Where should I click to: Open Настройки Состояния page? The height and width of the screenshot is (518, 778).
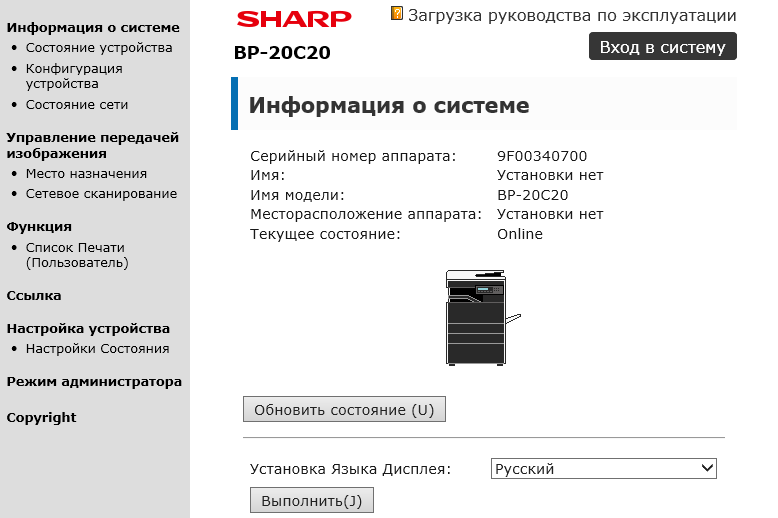pyautogui.click(x=98, y=349)
